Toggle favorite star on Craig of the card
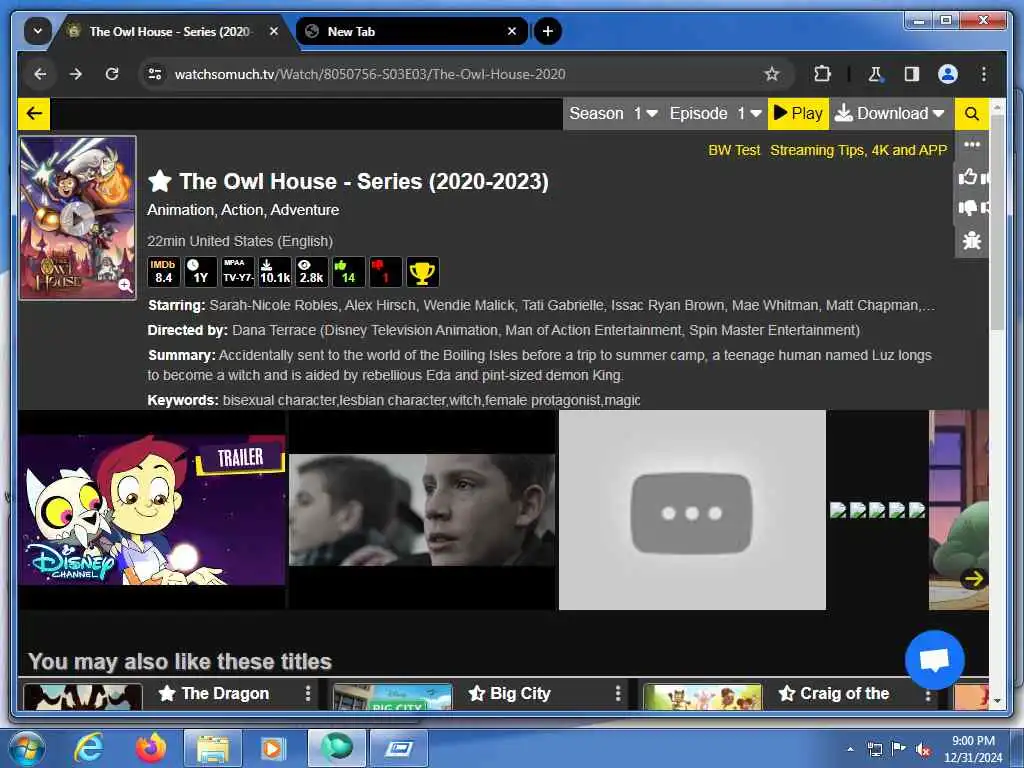 click(787, 693)
